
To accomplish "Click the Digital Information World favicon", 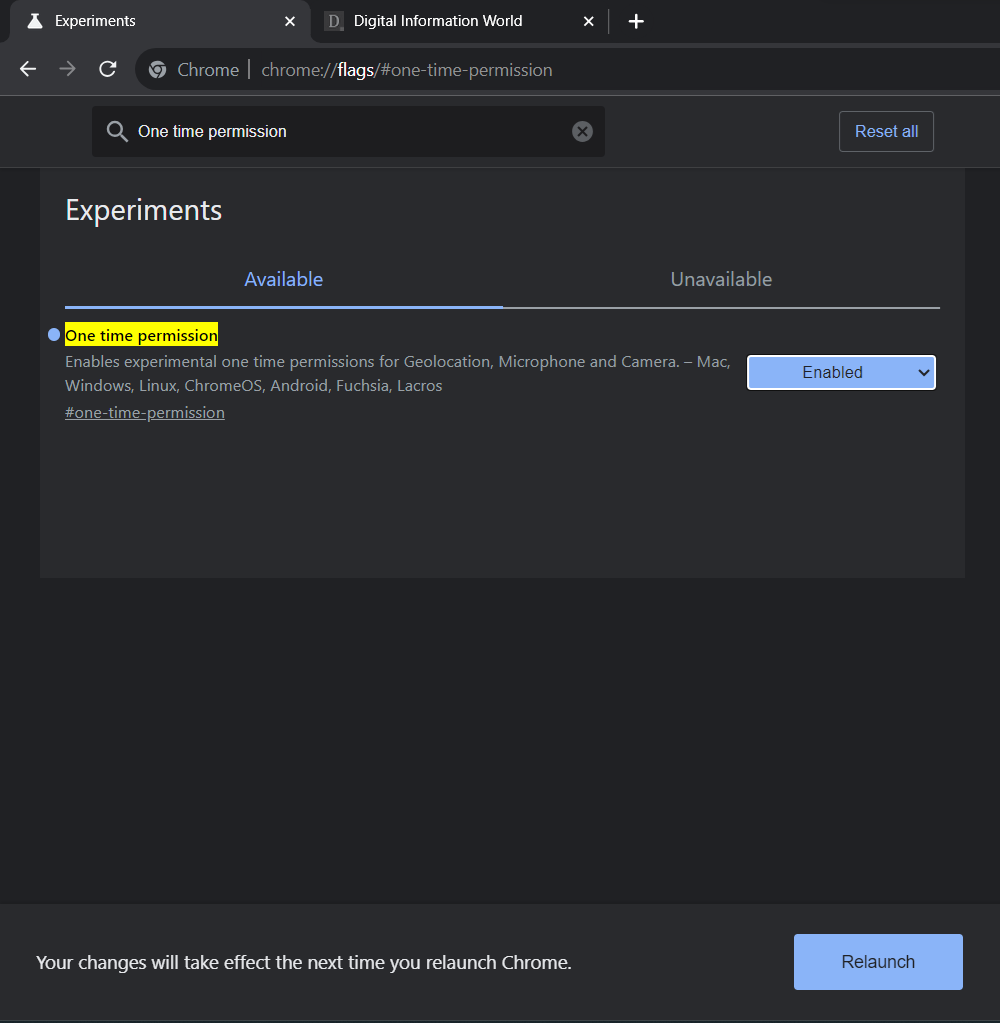I will click(334, 22).
